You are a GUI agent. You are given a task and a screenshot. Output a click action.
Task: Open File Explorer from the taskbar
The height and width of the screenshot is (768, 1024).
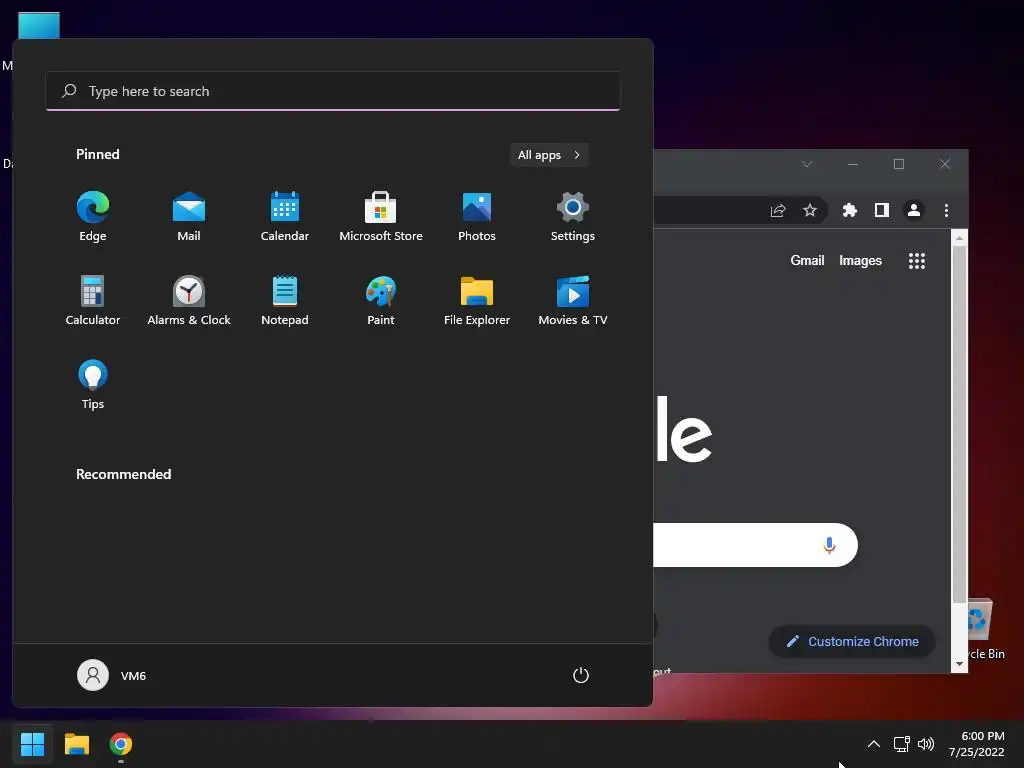click(x=76, y=744)
